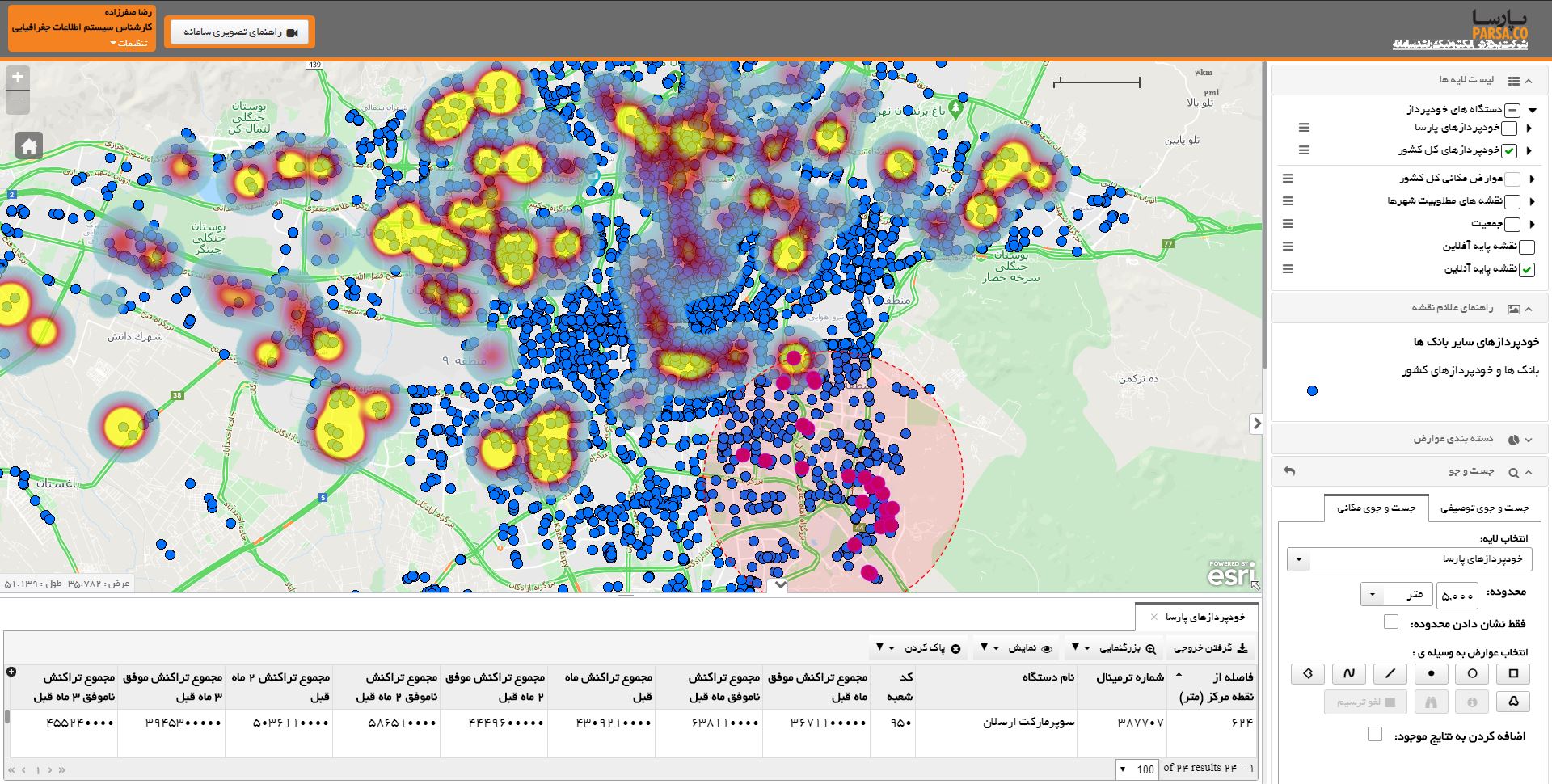Return map to home extent
This screenshot has width=1552, height=784.
29,146
